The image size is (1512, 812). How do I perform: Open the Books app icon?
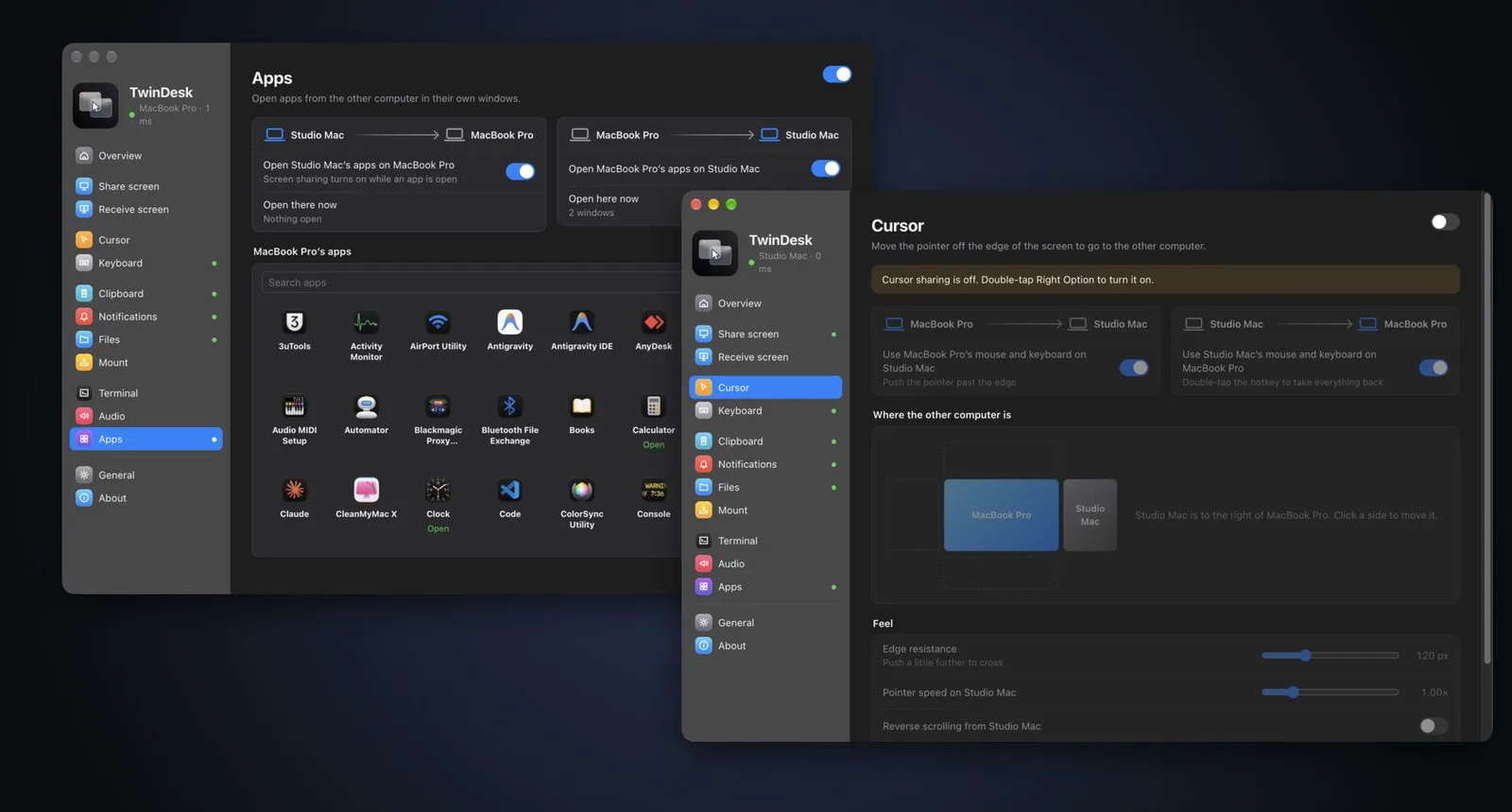582,406
